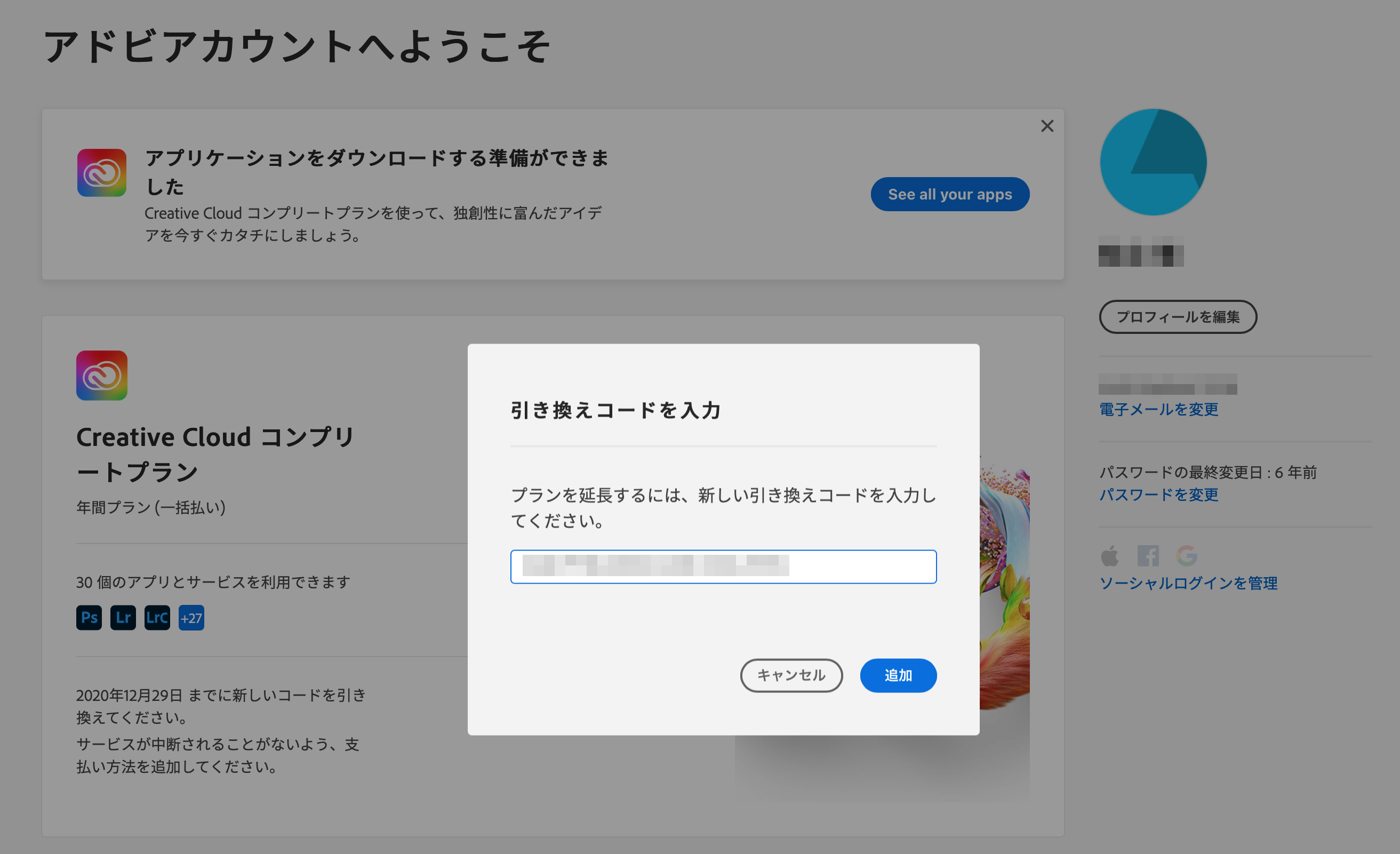This screenshot has width=1400, height=854.
Task: Open the +27 more apps badge
Action: (x=191, y=618)
